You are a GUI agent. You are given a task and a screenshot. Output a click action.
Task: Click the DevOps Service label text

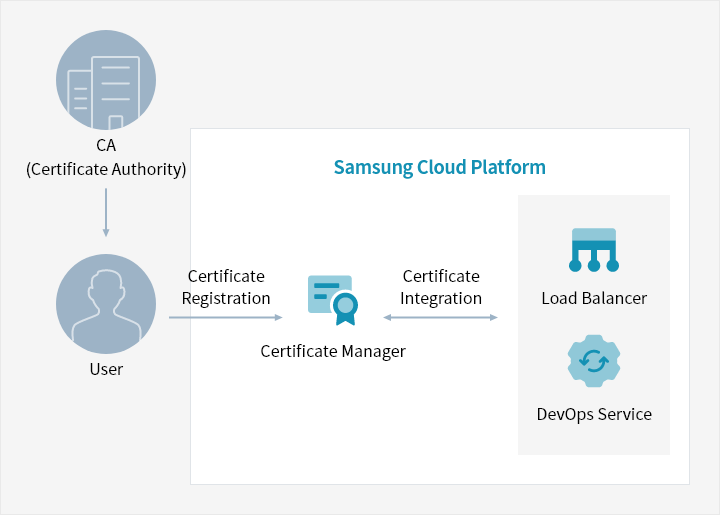(x=594, y=414)
